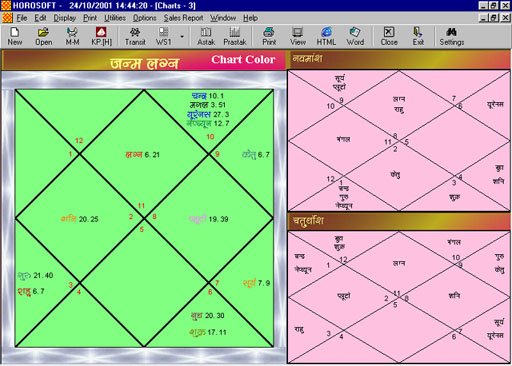512x366 pixels.
Task: Export chart using HTML icon
Action: click(x=326, y=36)
